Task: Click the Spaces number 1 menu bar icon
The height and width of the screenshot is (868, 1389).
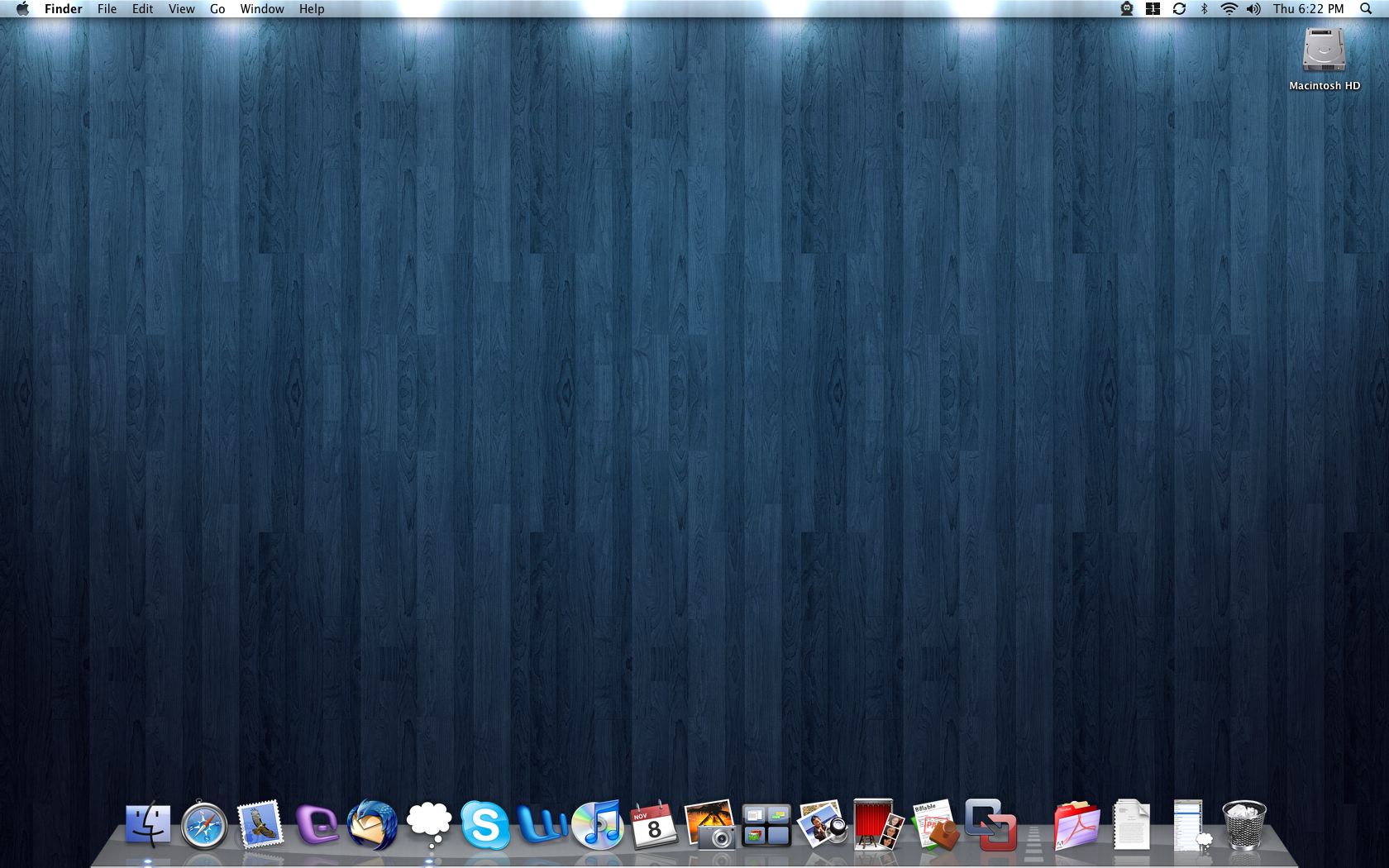Action: click(x=1153, y=9)
